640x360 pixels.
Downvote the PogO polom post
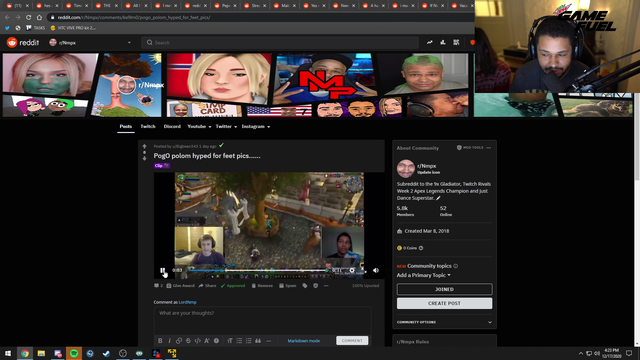coord(144,158)
